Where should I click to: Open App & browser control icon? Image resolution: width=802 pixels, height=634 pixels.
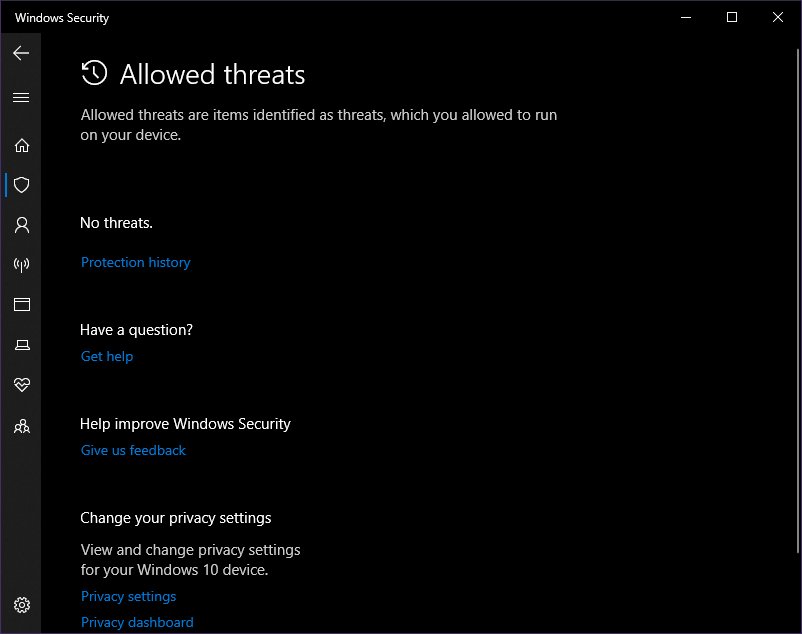click(21, 304)
